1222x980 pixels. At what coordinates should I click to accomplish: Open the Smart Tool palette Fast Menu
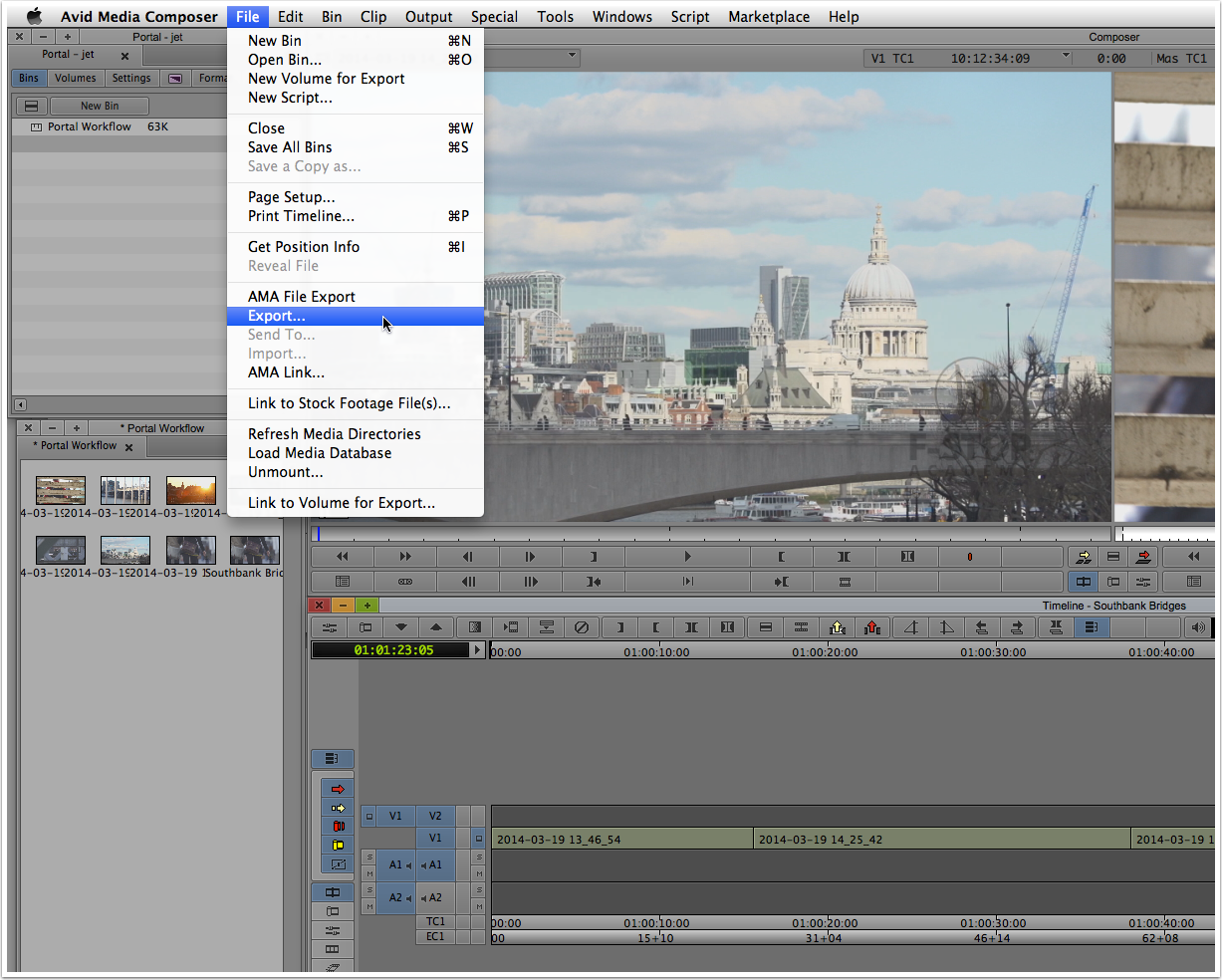click(332, 759)
